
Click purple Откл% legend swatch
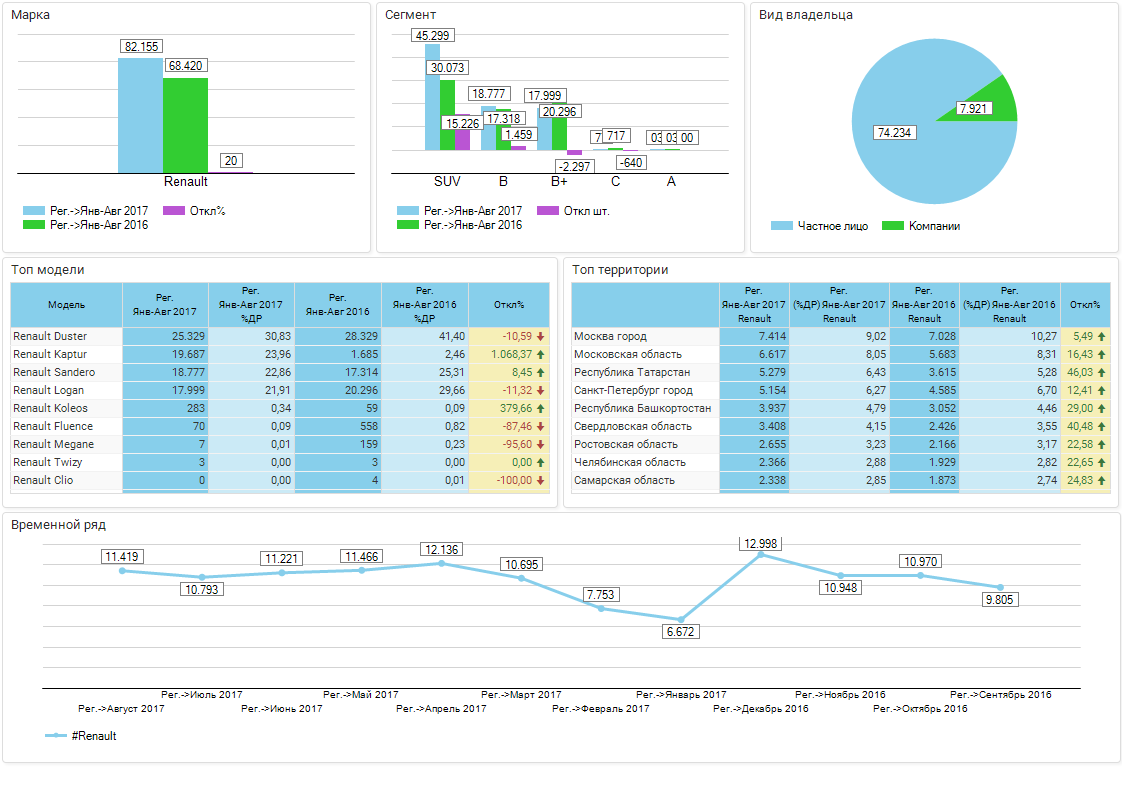tap(174, 211)
